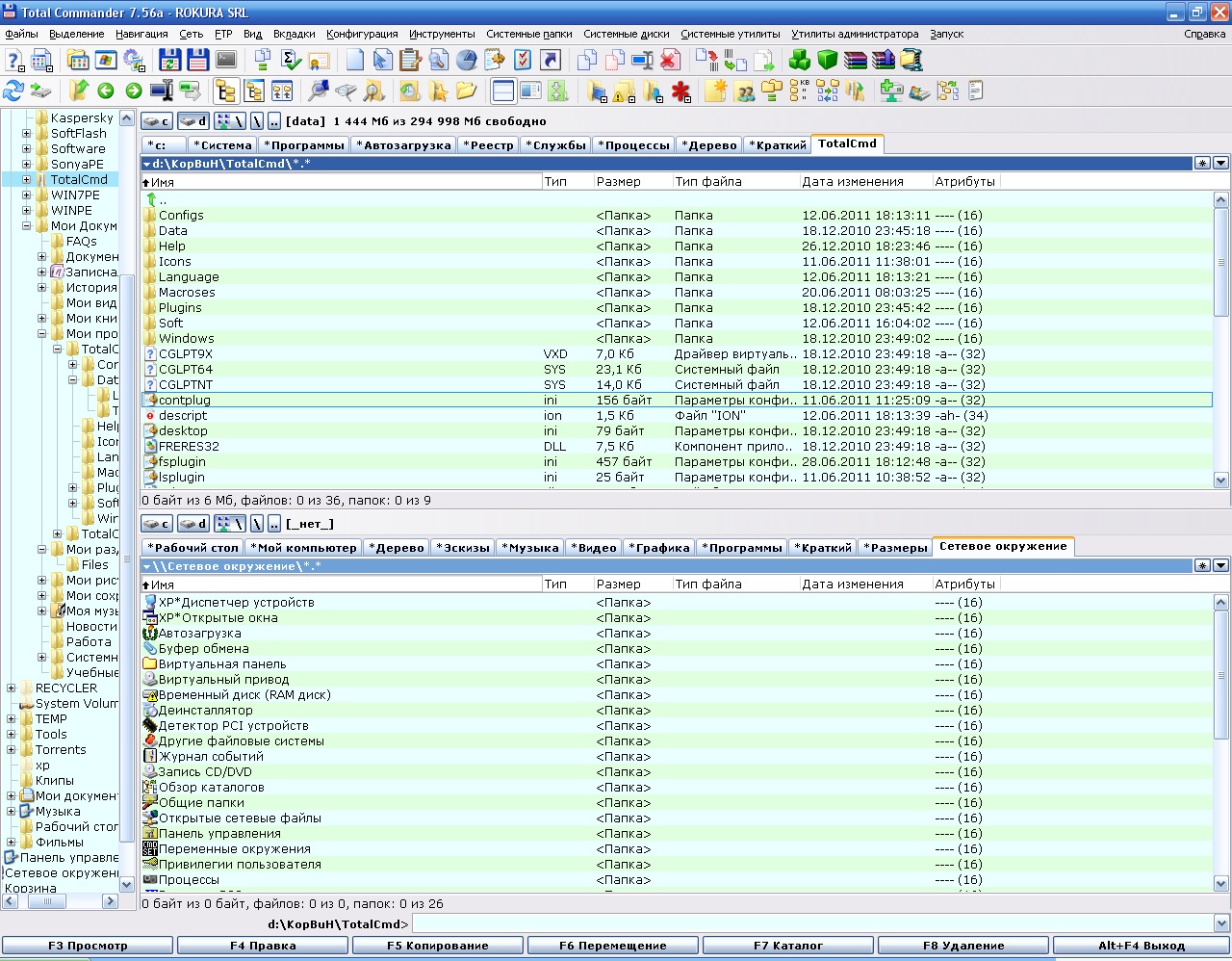1232x961 pixels.
Task: Click the question mark help icon
Action: point(14,60)
